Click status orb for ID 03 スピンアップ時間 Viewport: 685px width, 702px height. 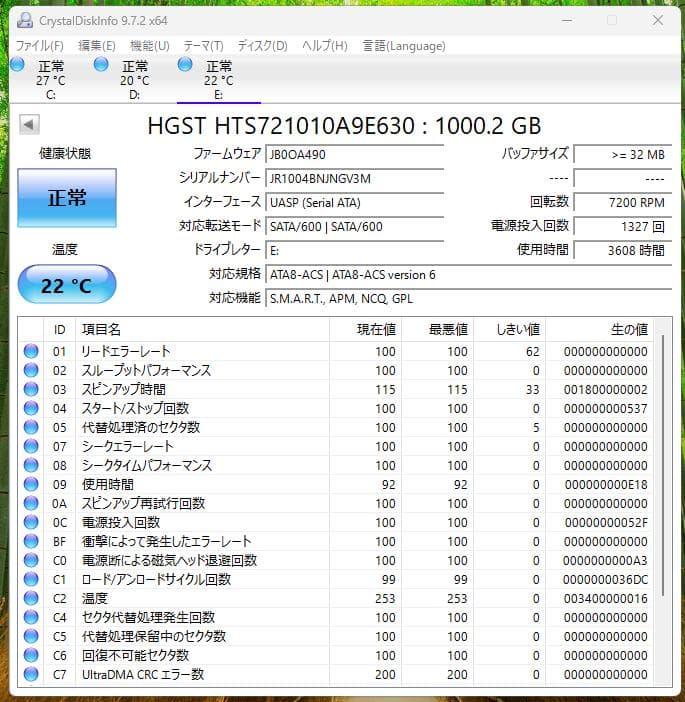(31, 389)
